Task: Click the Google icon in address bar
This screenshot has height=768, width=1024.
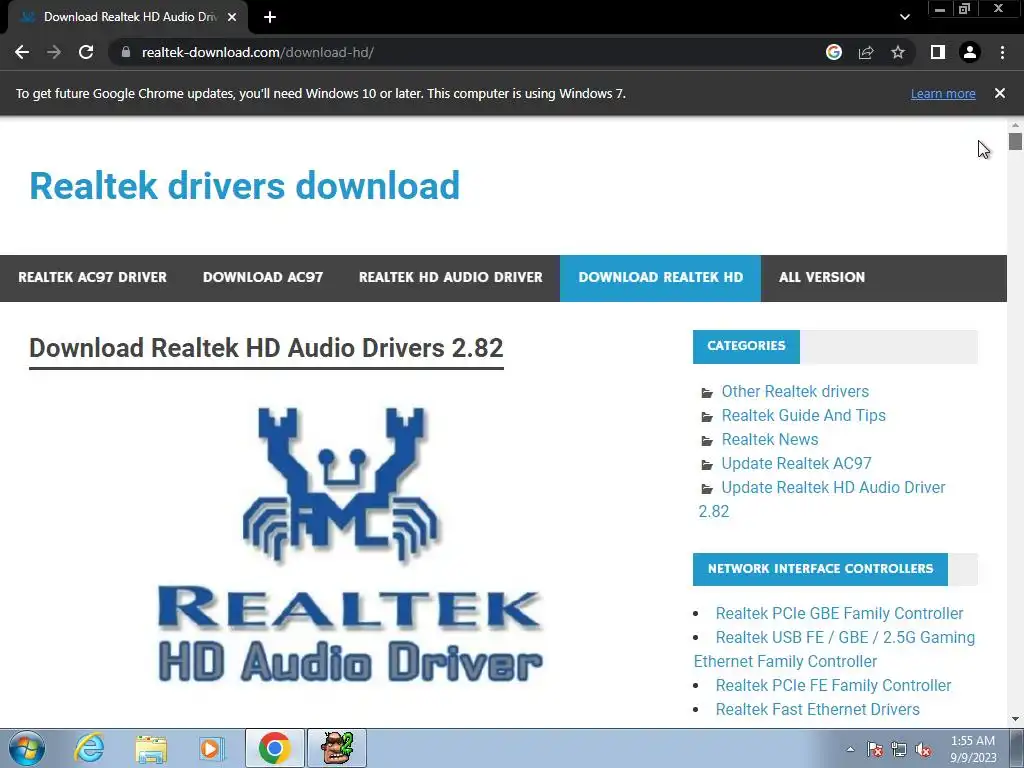Action: pyautogui.click(x=833, y=52)
